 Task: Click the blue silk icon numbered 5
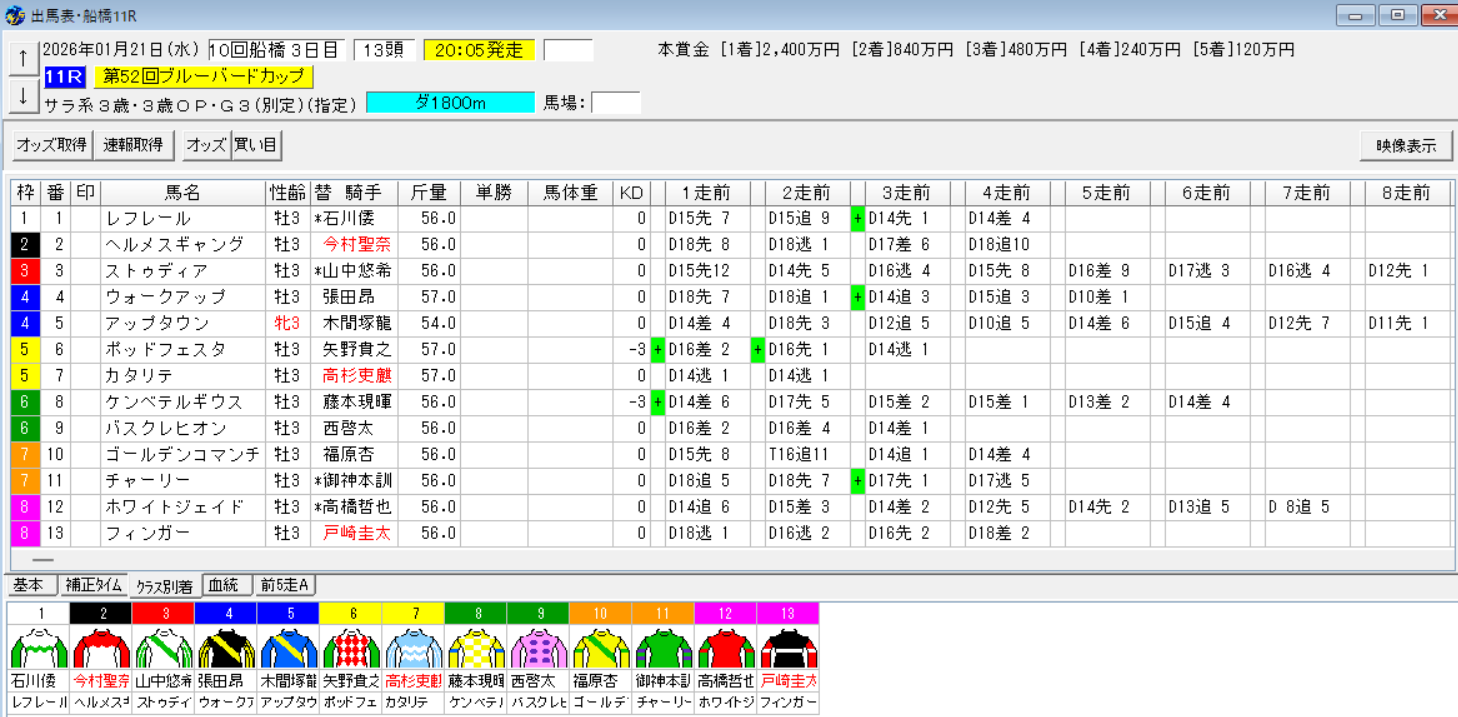pyautogui.click(x=288, y=647)
